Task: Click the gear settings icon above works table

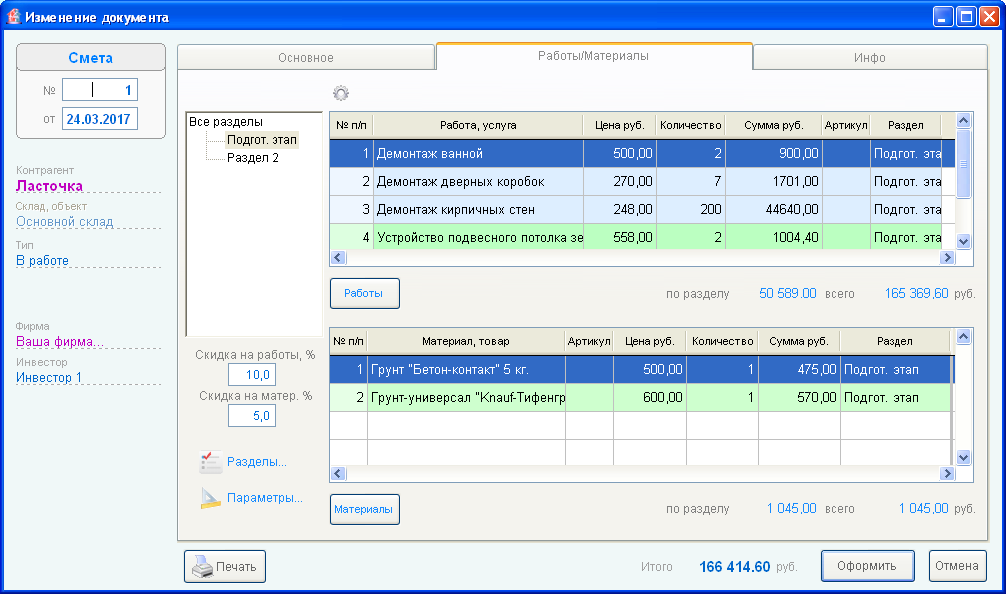Action: (341, 94)
